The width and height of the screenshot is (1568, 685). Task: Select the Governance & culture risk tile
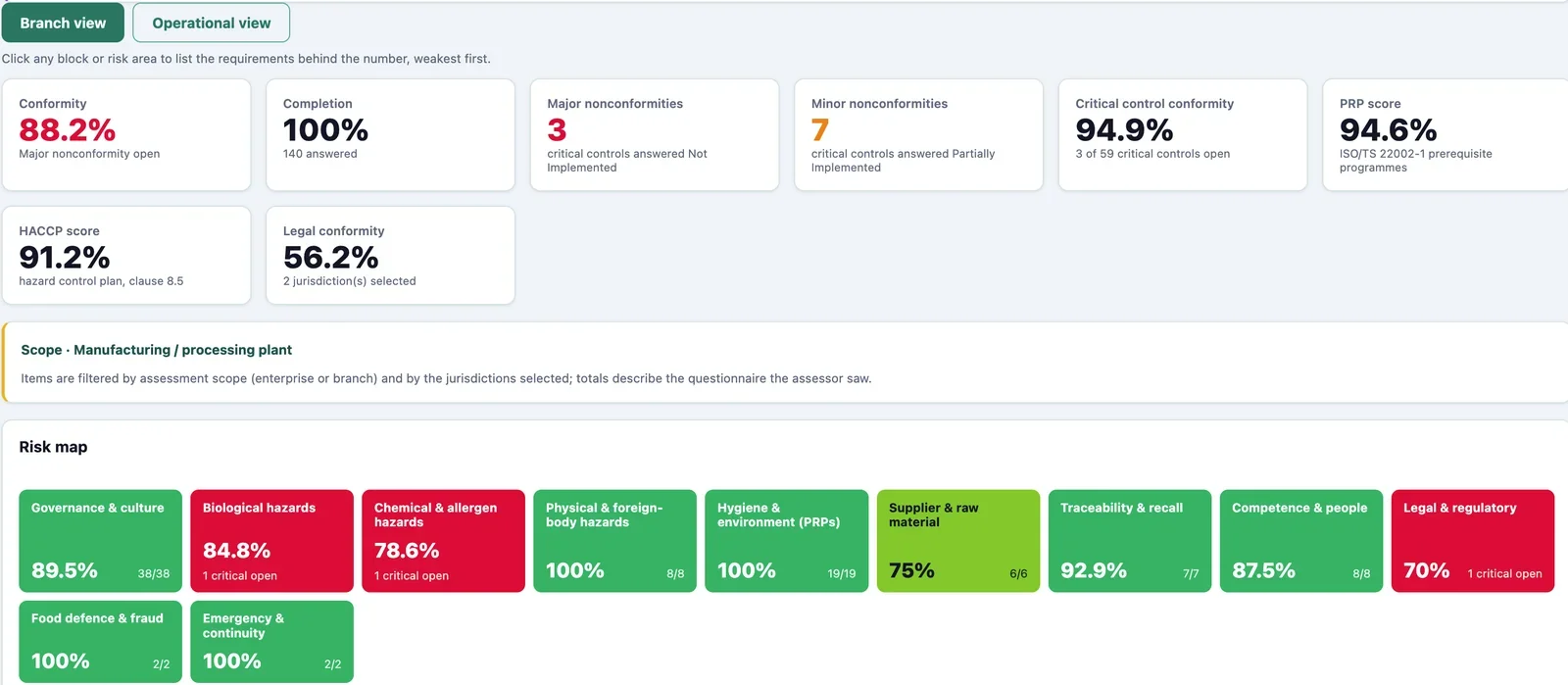tap(100, 541)
